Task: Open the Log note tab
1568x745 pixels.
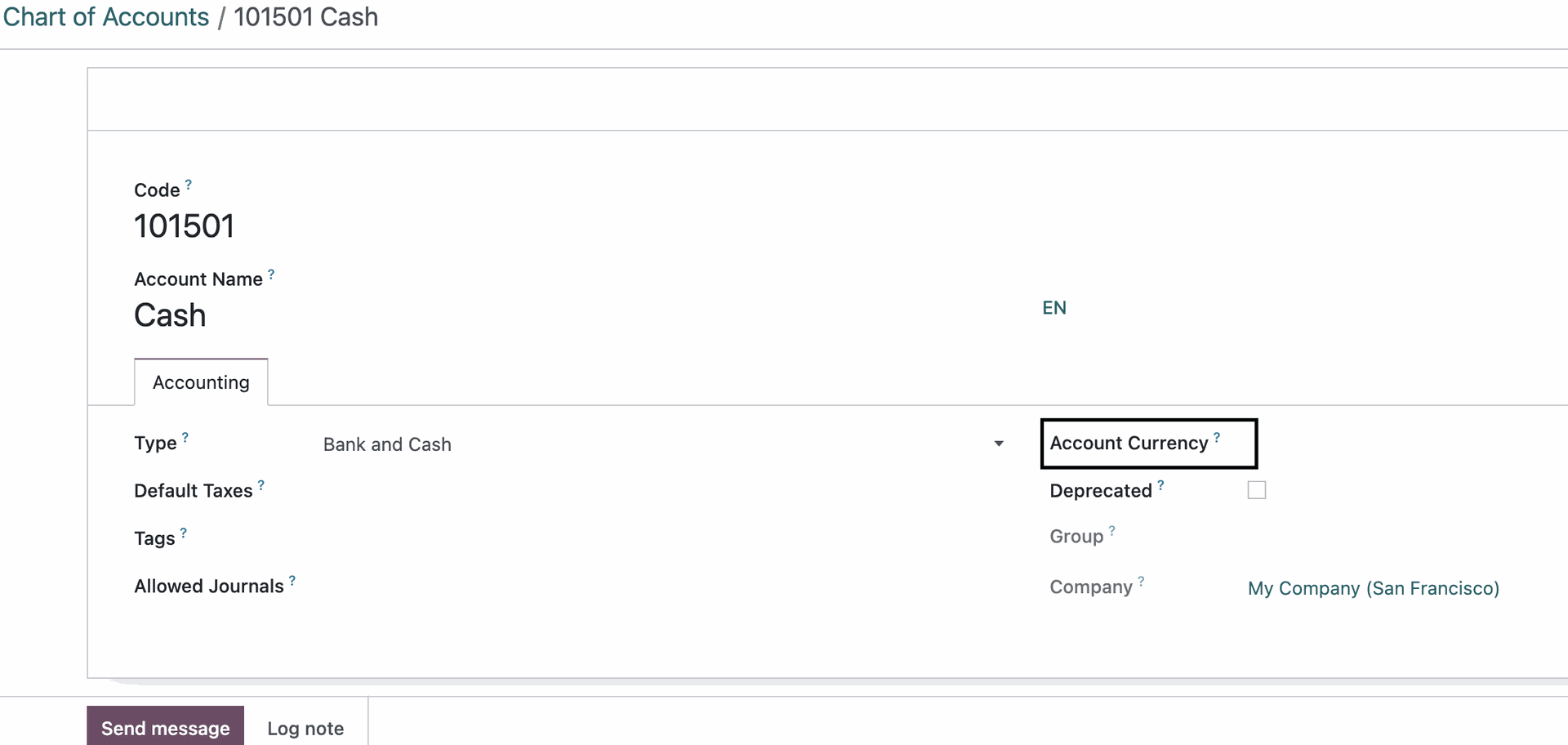Action: click(305, 728)
